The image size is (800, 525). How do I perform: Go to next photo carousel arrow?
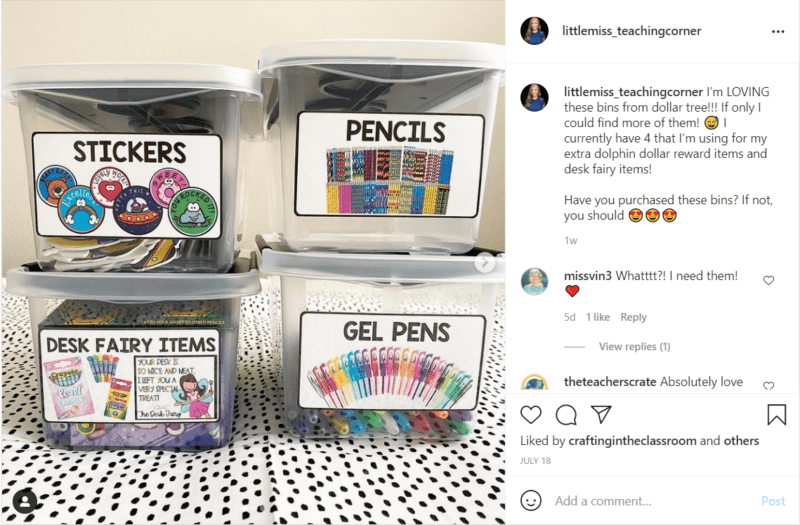pos(484,262)
